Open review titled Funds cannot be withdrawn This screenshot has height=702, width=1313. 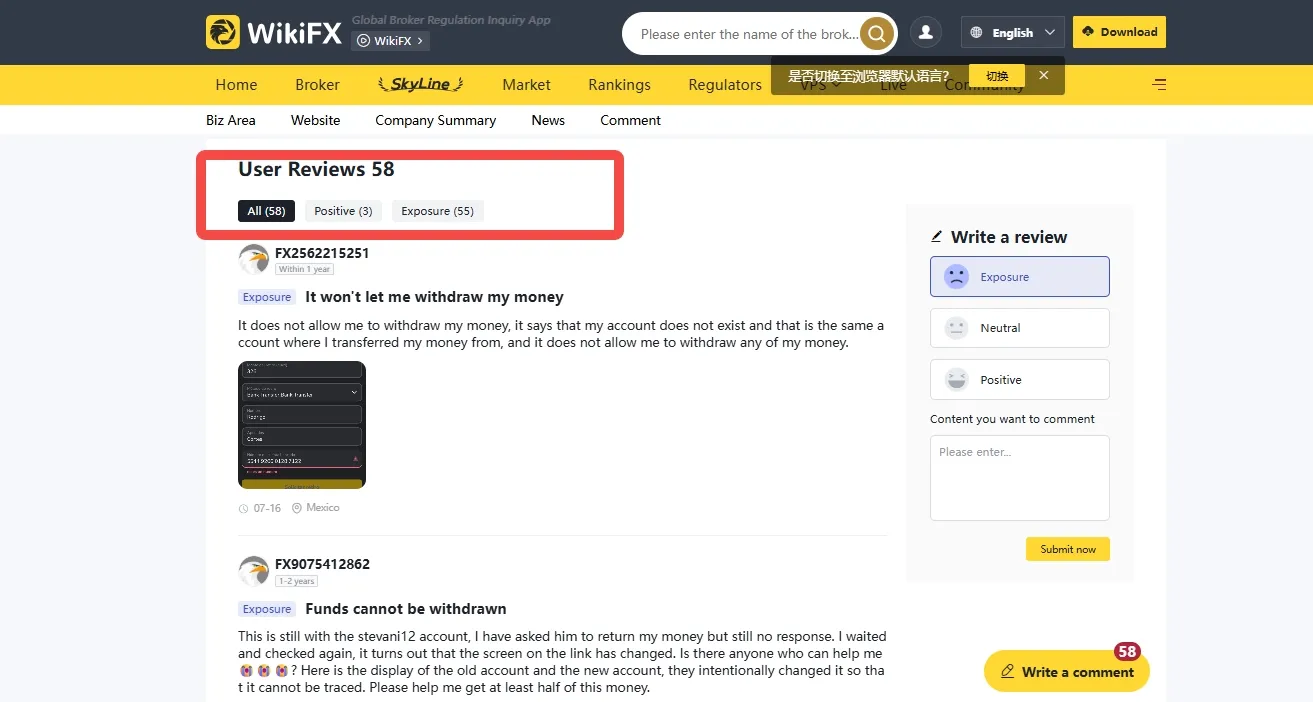(x=405, y=609)
